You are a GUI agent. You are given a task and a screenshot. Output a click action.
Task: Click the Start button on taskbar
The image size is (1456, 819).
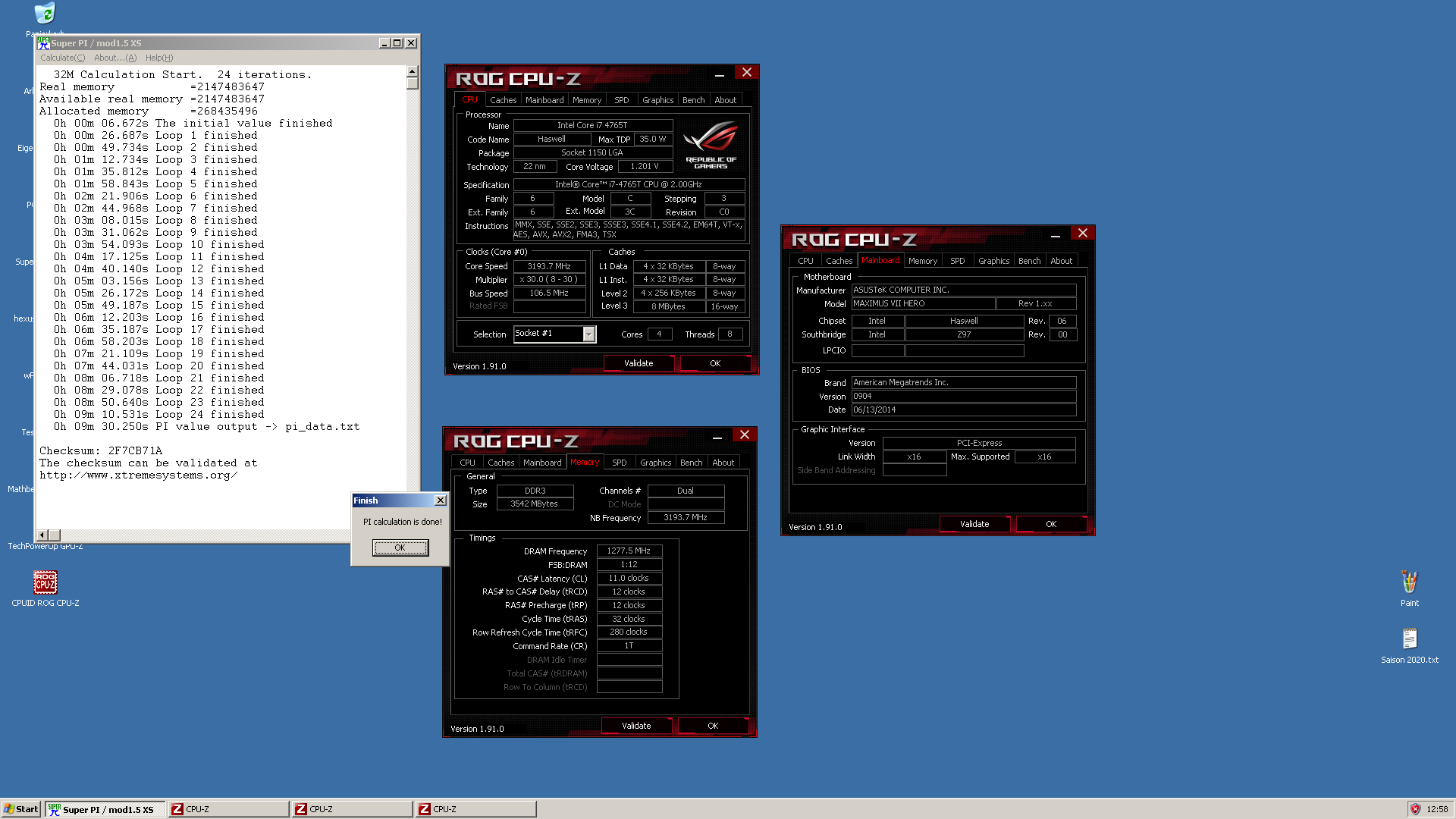[x=21, y=809]
